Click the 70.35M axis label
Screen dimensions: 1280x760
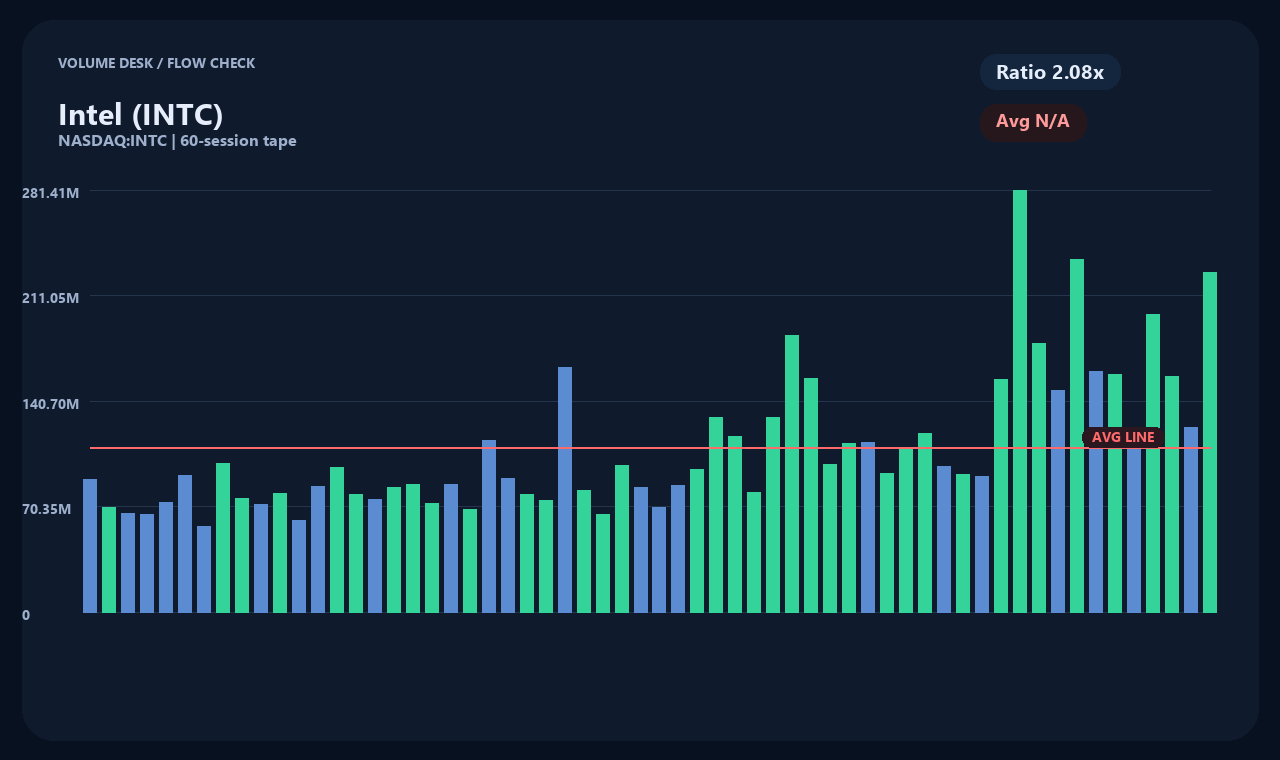(47, 509)
